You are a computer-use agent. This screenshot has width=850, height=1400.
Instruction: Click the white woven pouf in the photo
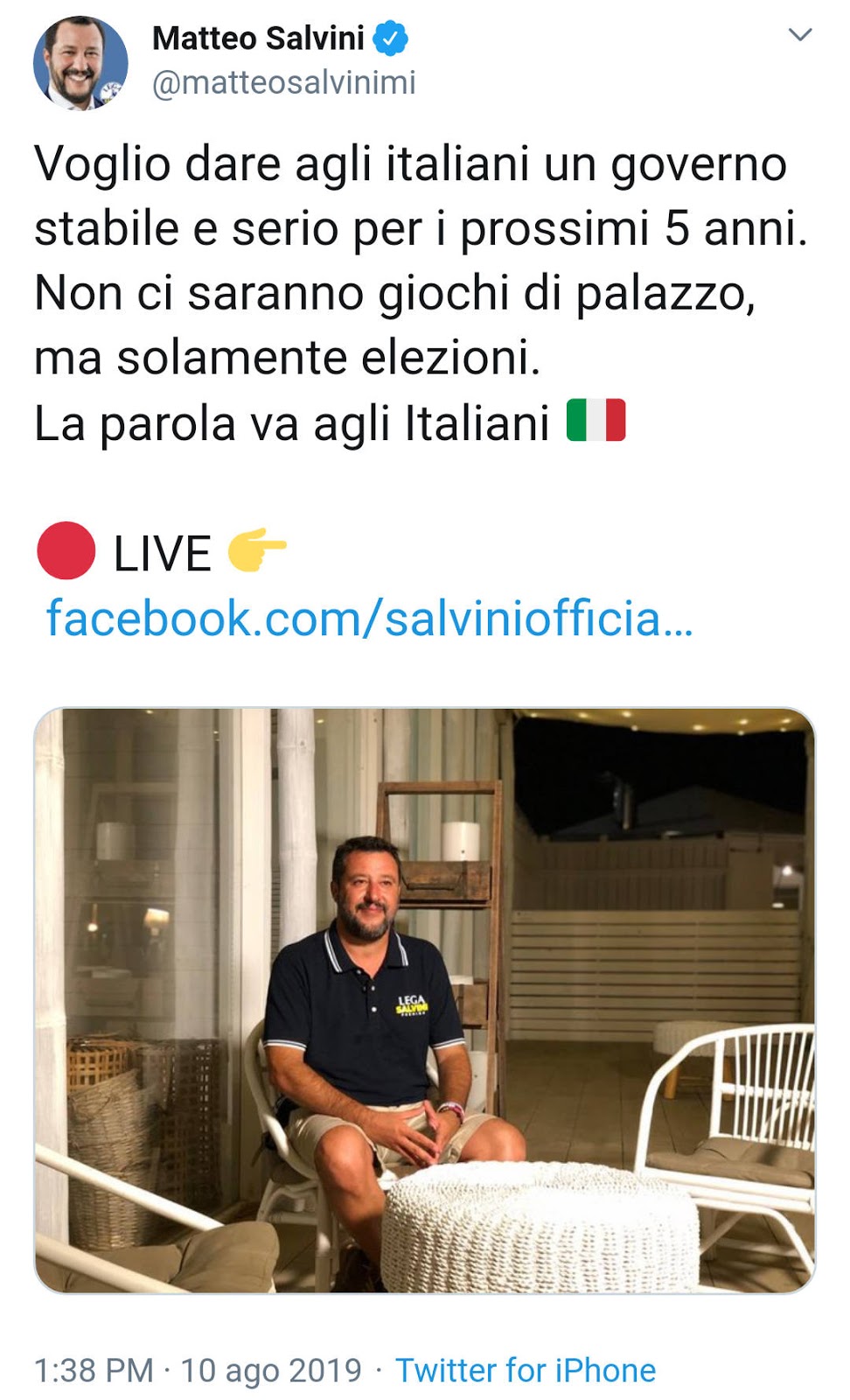[x=540, y=1227]
